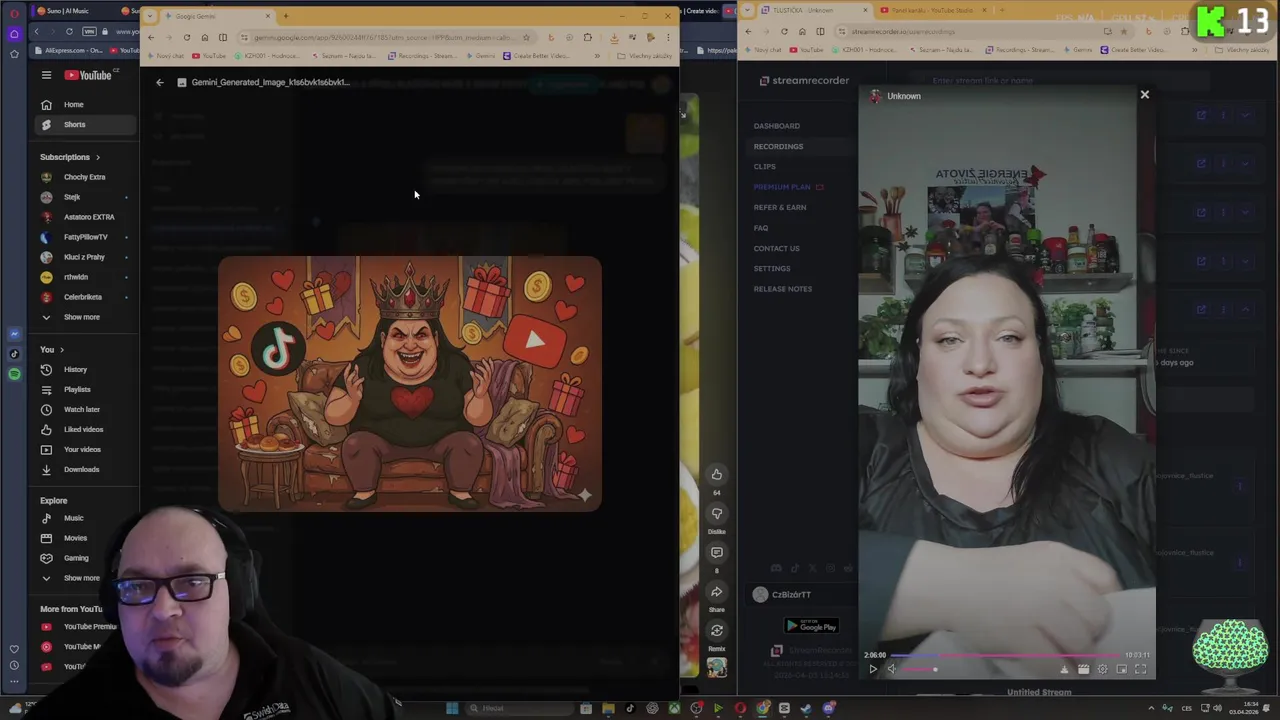Screen dimensions: 1280x720
Task: Open Release Notes in StreamRecorder sidebar
Action: coord(783,289)
